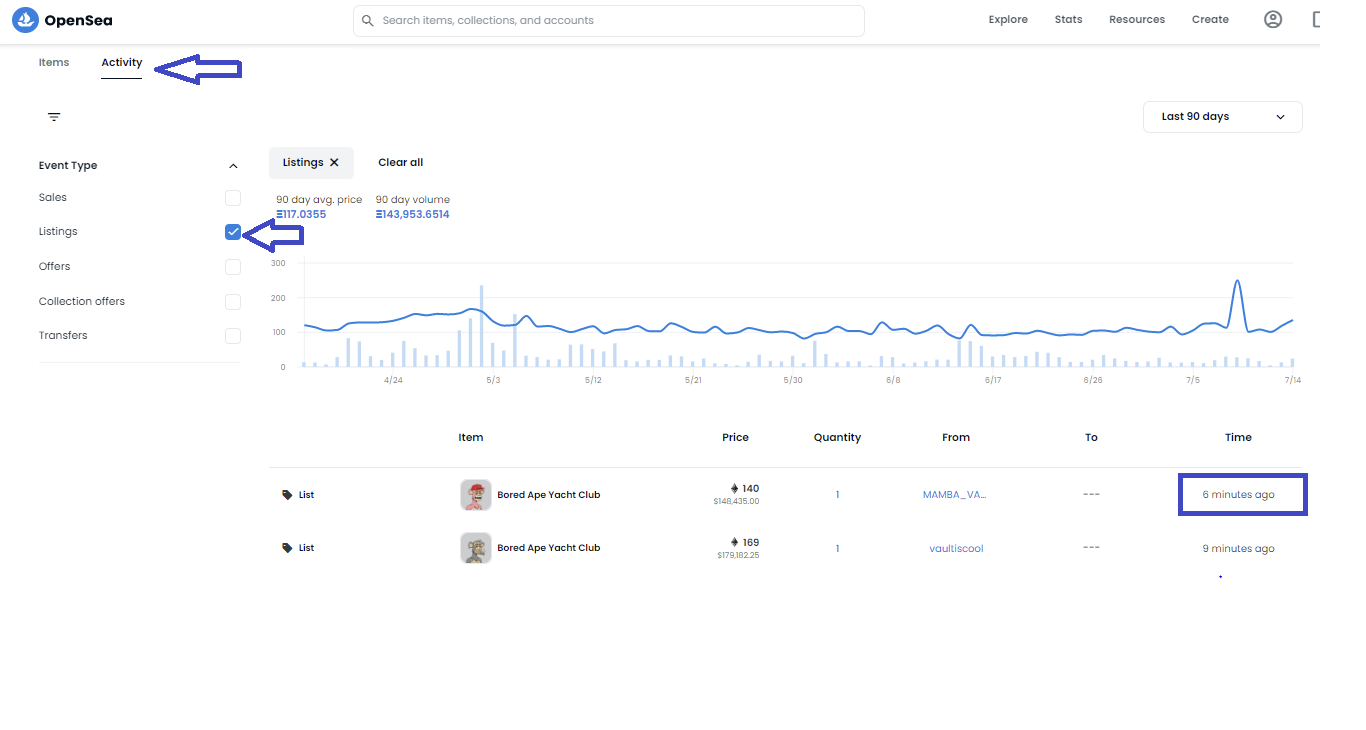
Task: Click the From column header
Action: [956, 437]
